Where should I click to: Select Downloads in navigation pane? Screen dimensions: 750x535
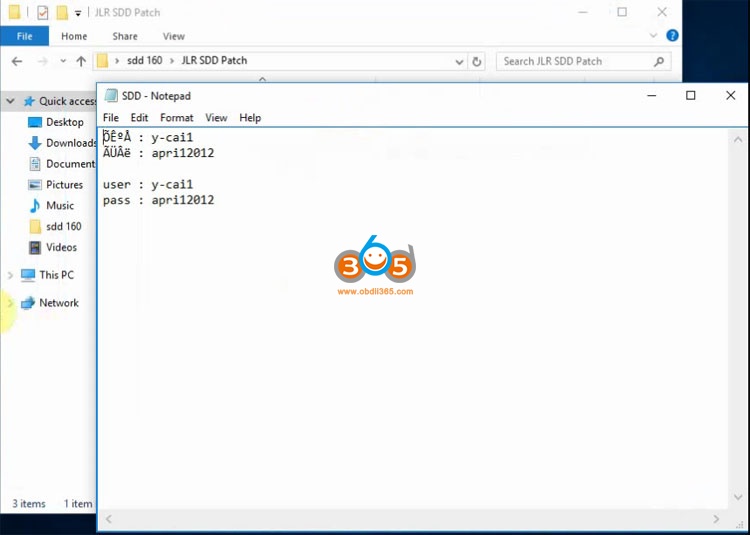pyautogui.click(x=71, y=143)
